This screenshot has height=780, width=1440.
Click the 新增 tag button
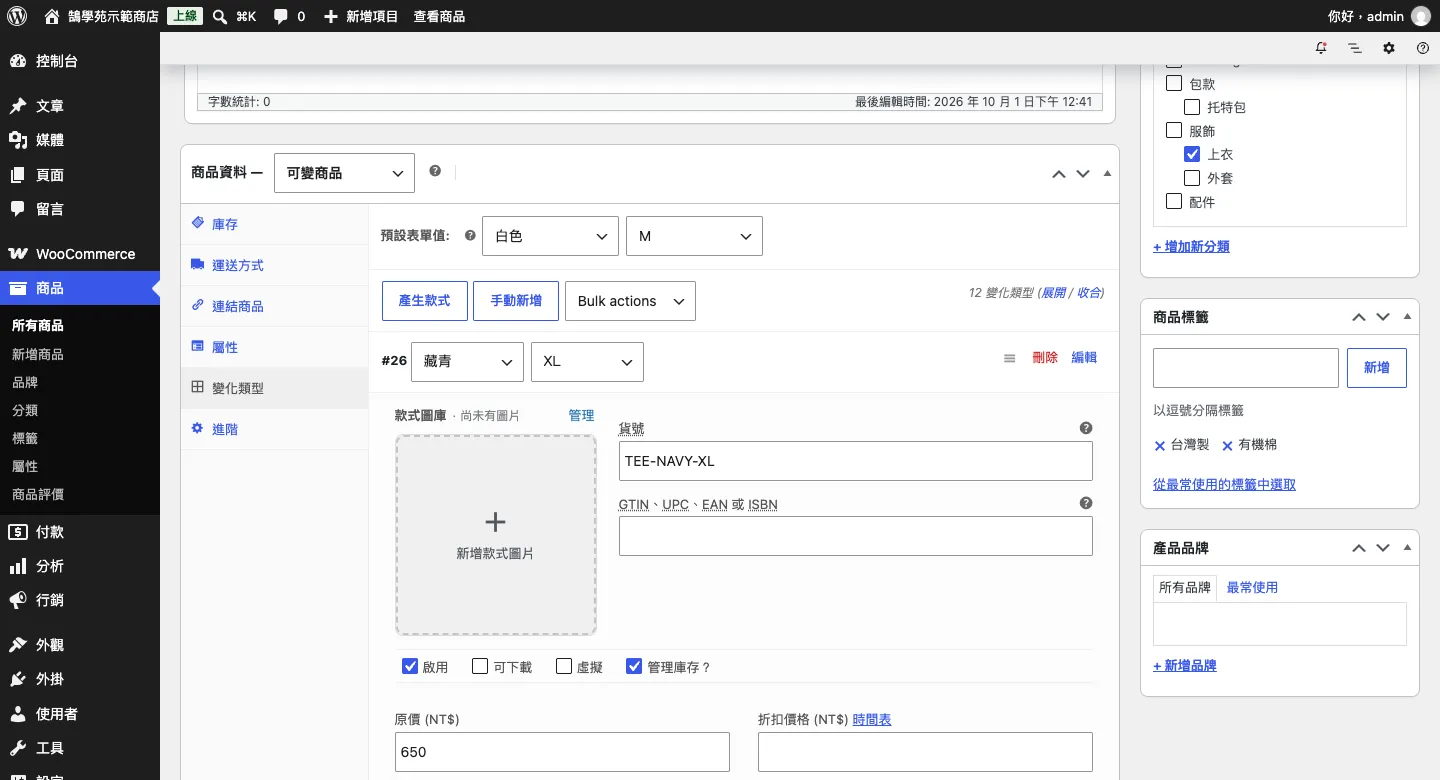pyautogui.click(x=1377, y=368)
